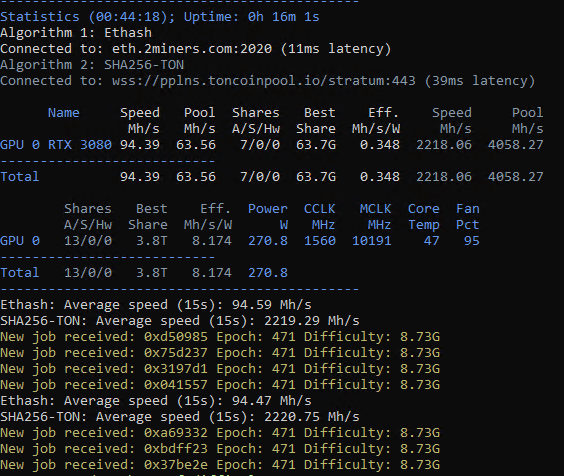Click SHA256-TON average speed 2220.75 Mh/s line
Screen dimensions: 564x476
click(180, 417)
